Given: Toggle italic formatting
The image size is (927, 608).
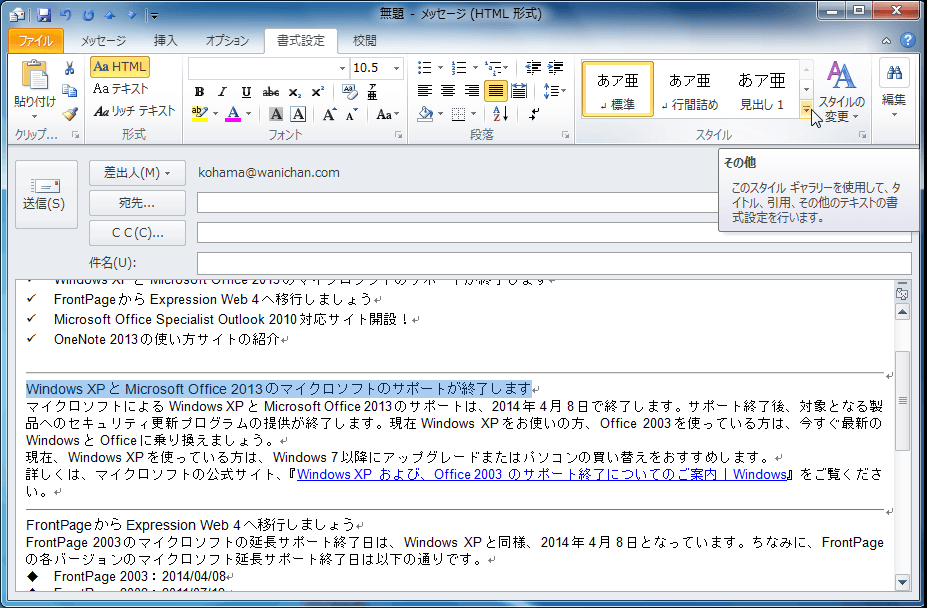Looking at the screenshot, I should point(222,92).
